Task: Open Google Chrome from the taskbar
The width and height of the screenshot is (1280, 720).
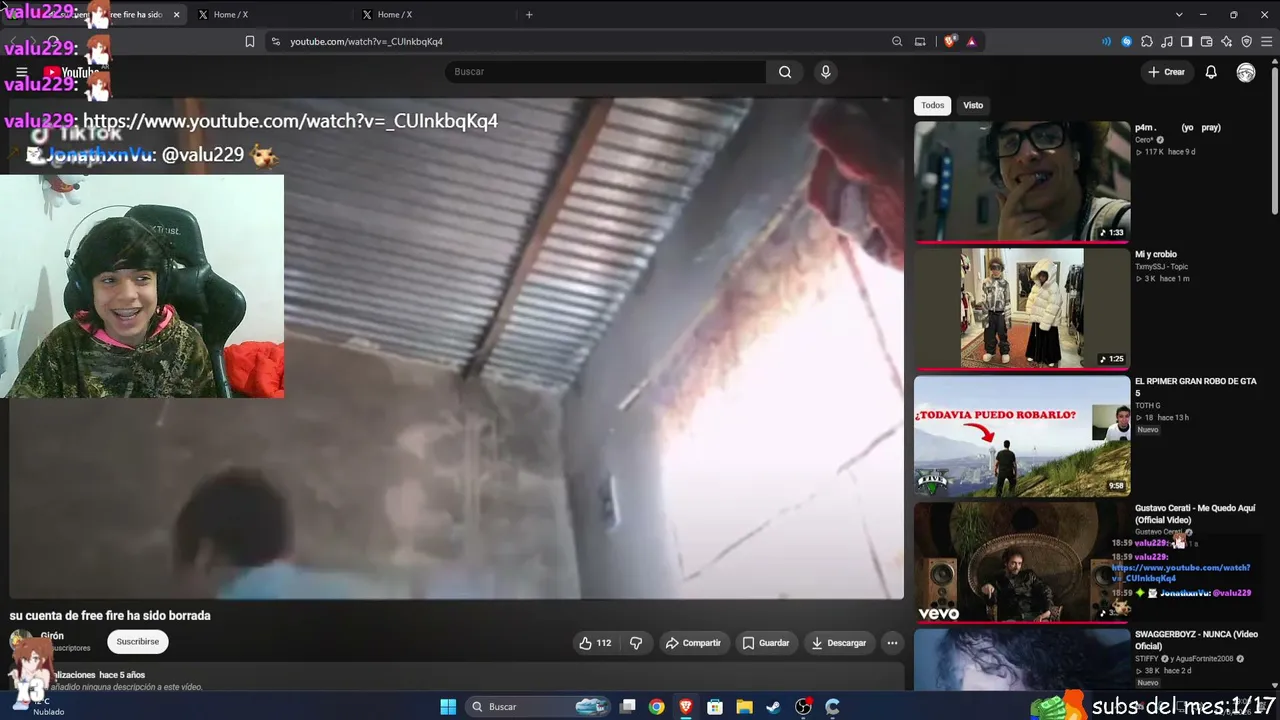Action: pos(656,707)
